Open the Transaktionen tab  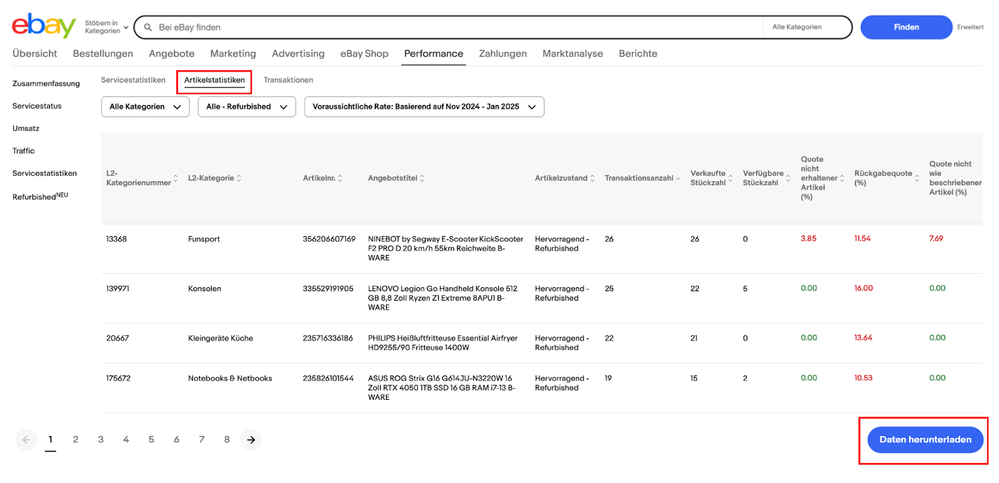[x=288, y=80]
